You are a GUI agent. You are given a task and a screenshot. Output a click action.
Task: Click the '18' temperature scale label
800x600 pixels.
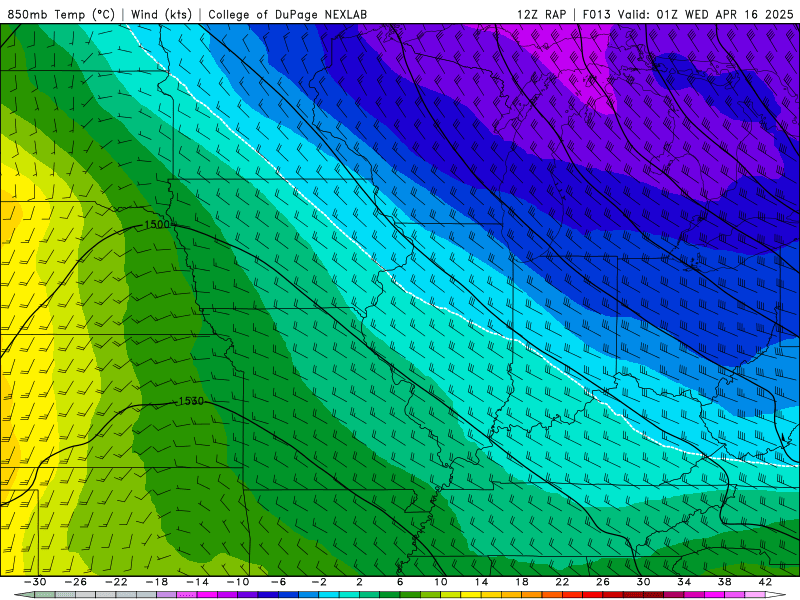point(521,582)
